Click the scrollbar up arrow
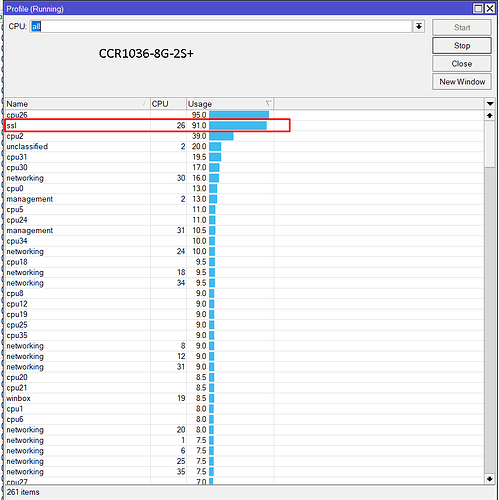Screen dimensions: 499x500 489,115
